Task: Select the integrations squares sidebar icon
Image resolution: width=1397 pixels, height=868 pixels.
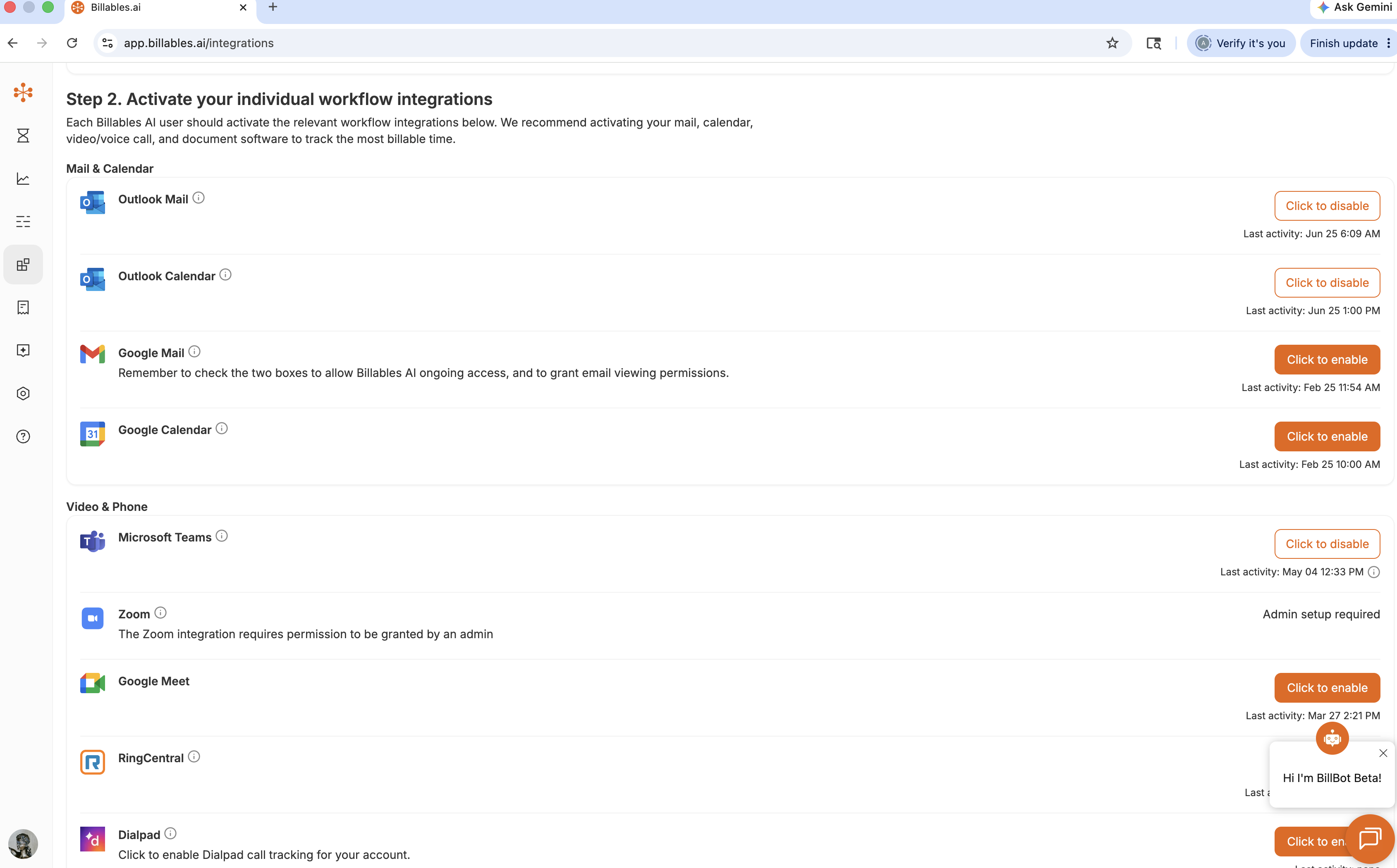Action: 23,265
